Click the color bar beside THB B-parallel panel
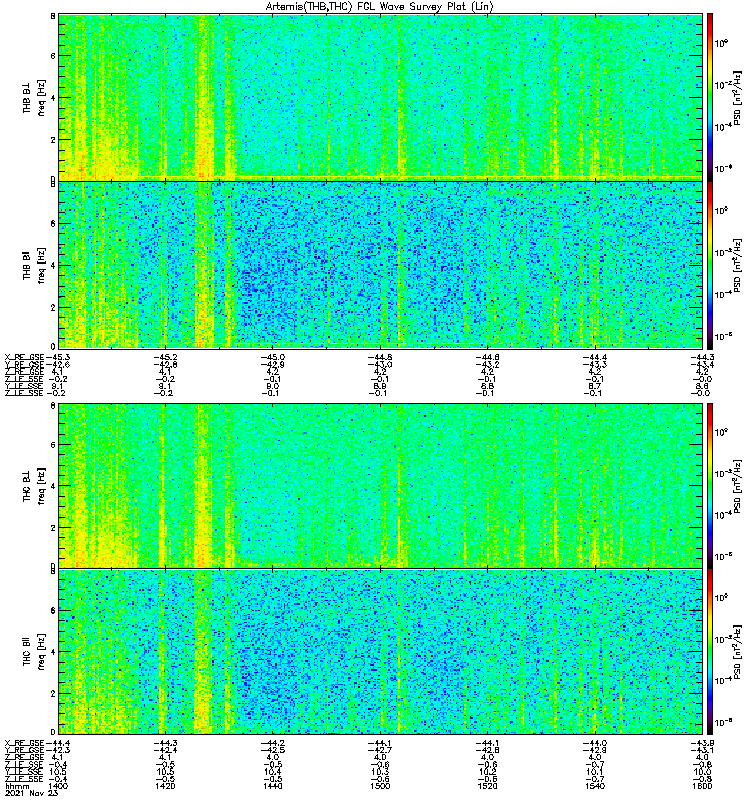The image size is (750, 800). pyautogui.click(x=710, y=265)
